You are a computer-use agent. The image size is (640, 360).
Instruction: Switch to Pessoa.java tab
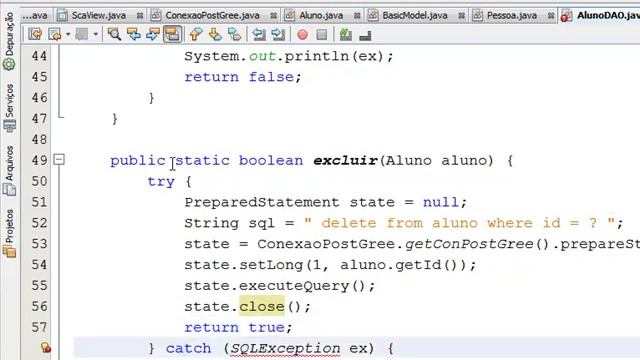click(511, 16)
